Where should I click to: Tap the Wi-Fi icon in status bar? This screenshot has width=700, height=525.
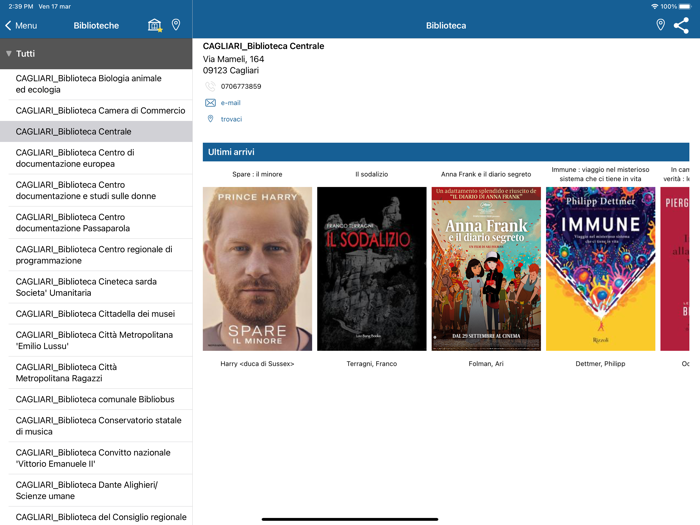click(654, 6)
